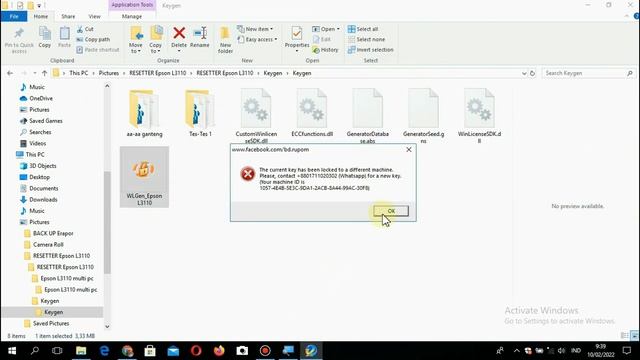Open the address bar history dropdown
640x360 pixels.
524,73
